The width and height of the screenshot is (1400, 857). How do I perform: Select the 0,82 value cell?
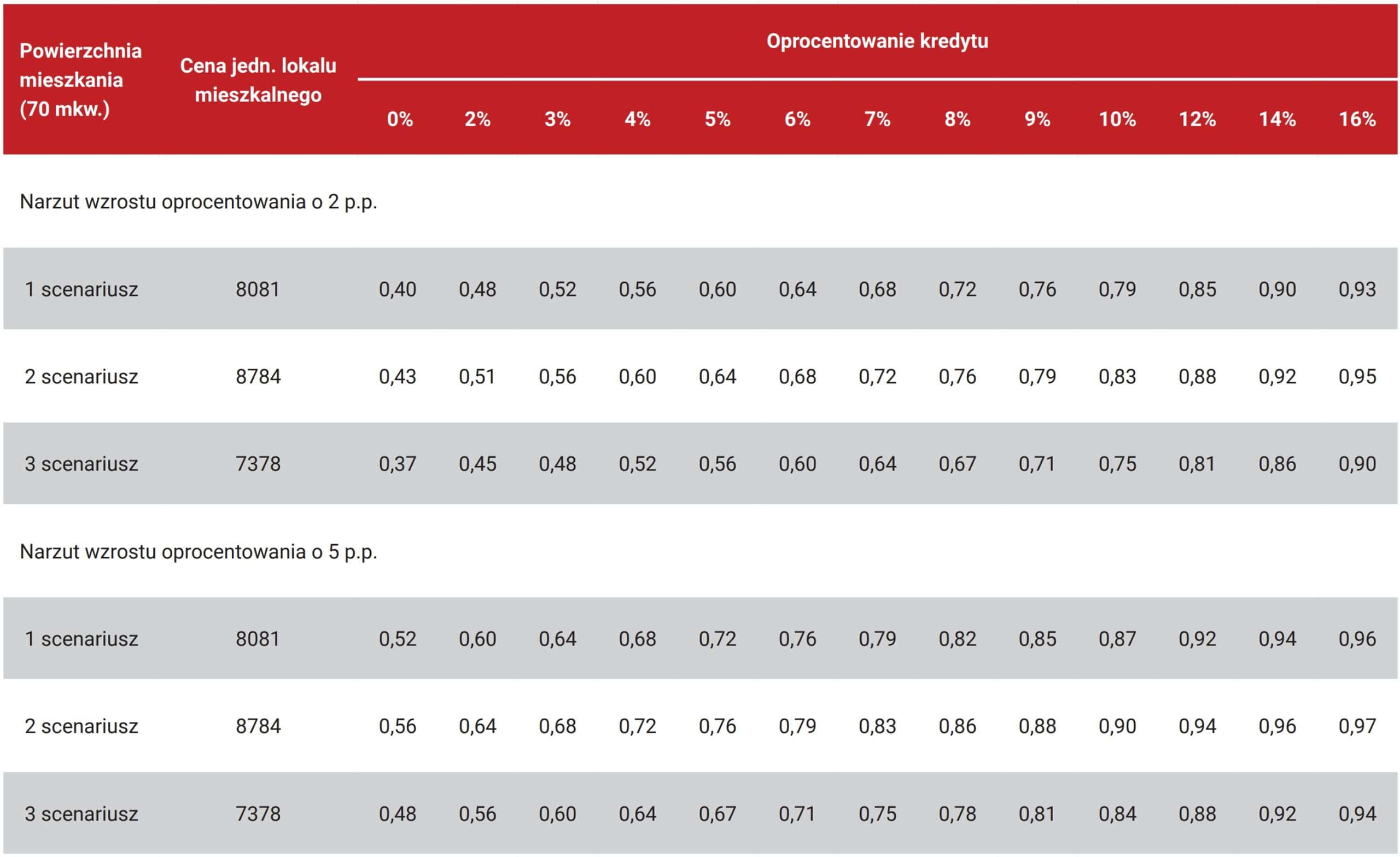[x=957, y=639]
